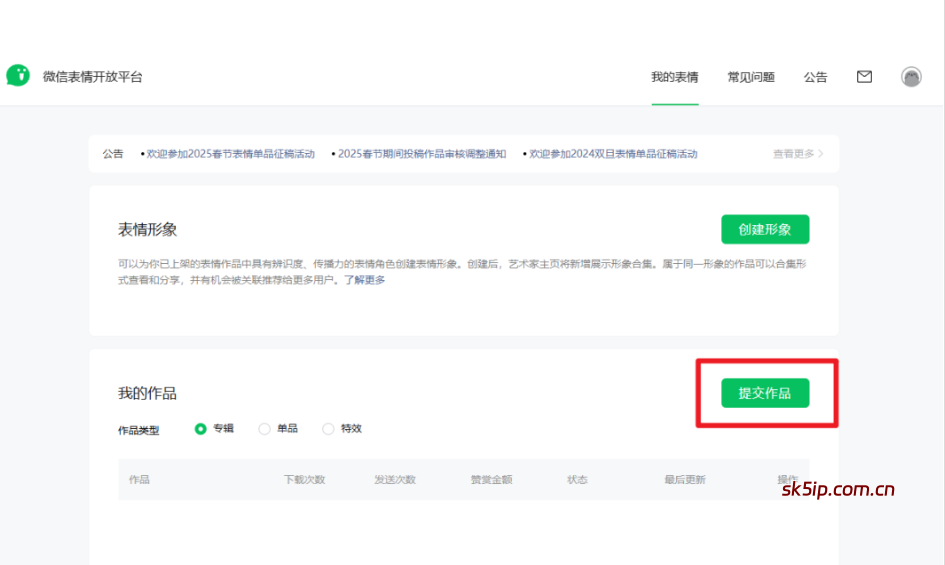Viewport: 945px width, 565px height.
Task: Click the 下载次数 column header
Action: [x=304, y=479]
